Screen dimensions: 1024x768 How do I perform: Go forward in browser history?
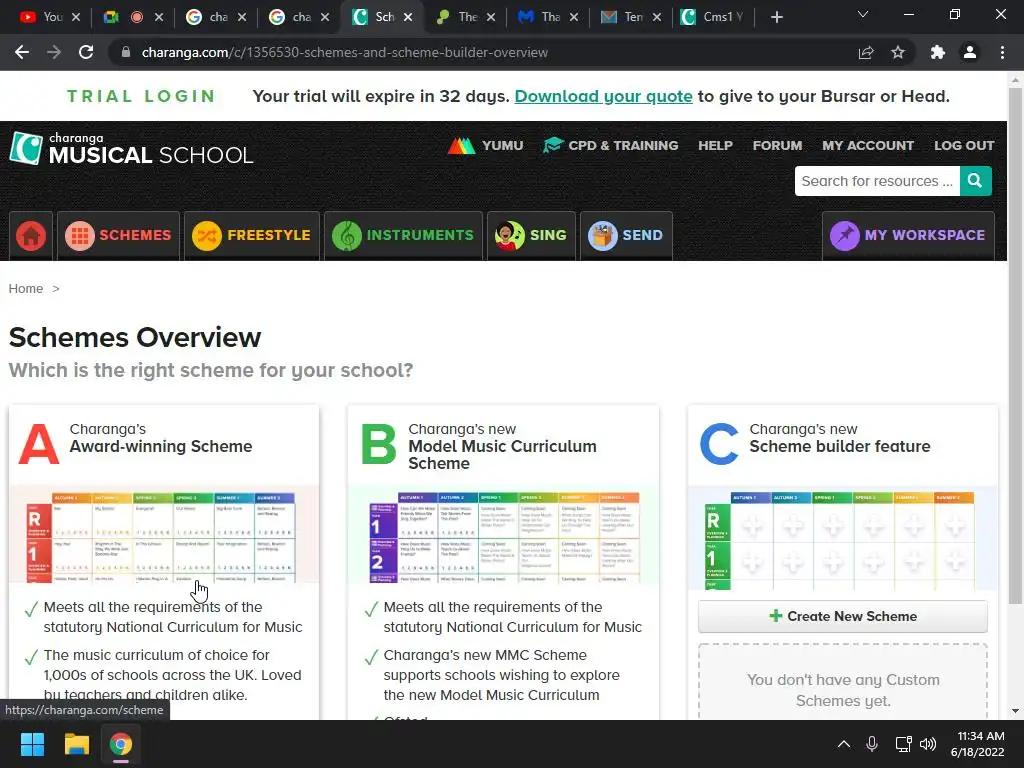(54, 52)
